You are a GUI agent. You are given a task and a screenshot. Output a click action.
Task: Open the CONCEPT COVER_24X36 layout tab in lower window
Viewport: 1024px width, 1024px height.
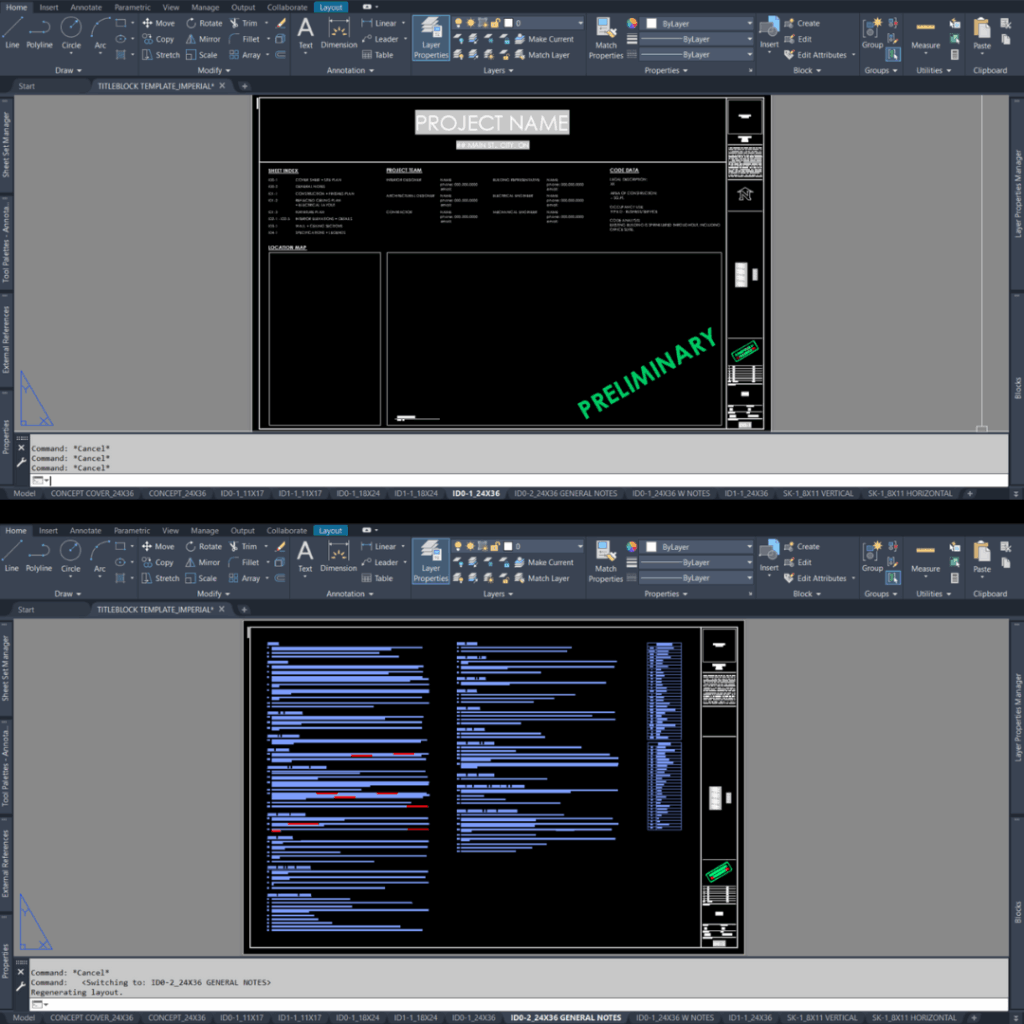pyautogui.click(x=91, y=1017)
